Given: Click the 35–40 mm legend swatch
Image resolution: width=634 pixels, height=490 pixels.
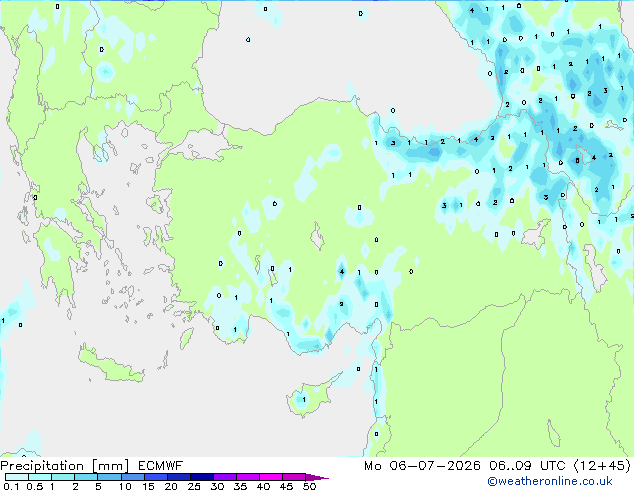Looking at the screenshot, I should click(x=247, y=477).
